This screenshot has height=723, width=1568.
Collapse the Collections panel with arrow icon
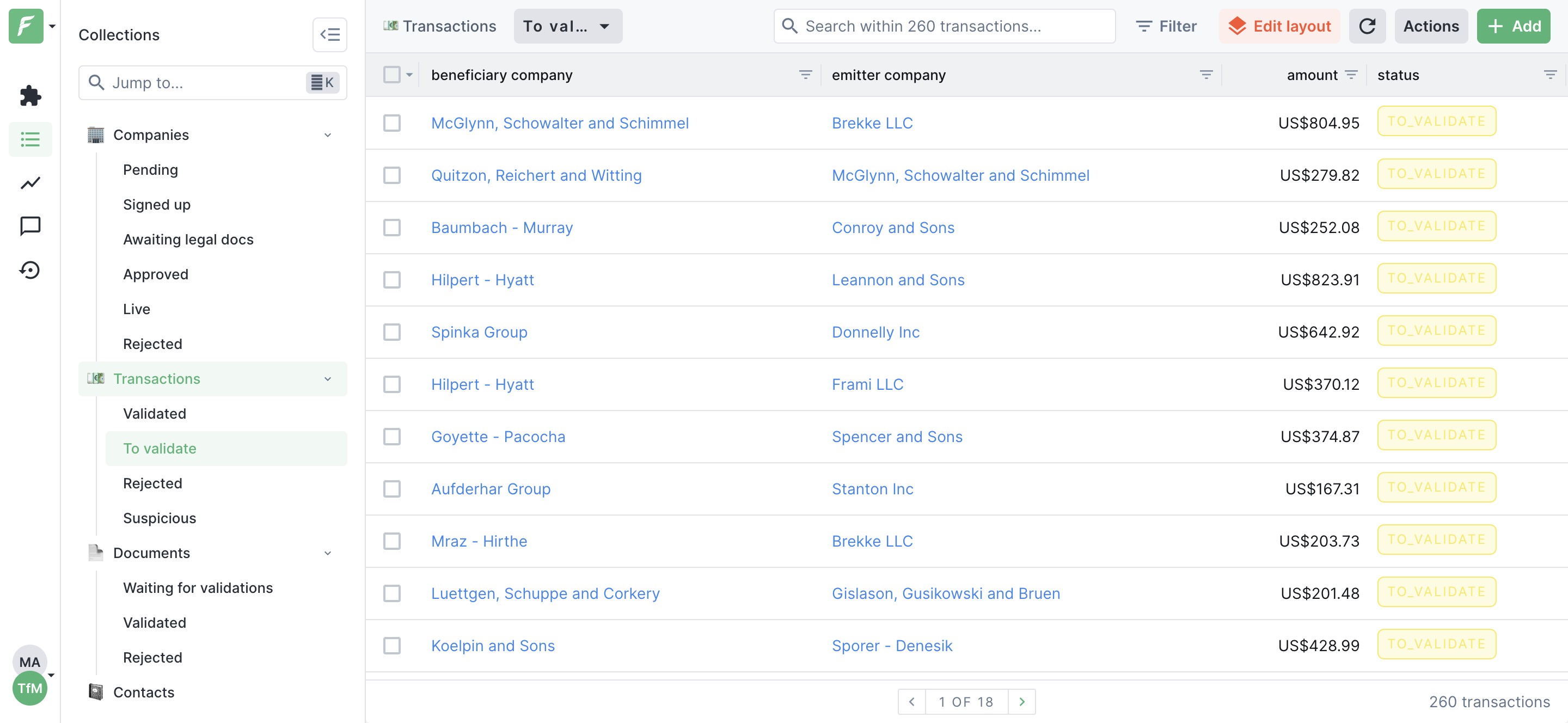[x=329, y=35]
